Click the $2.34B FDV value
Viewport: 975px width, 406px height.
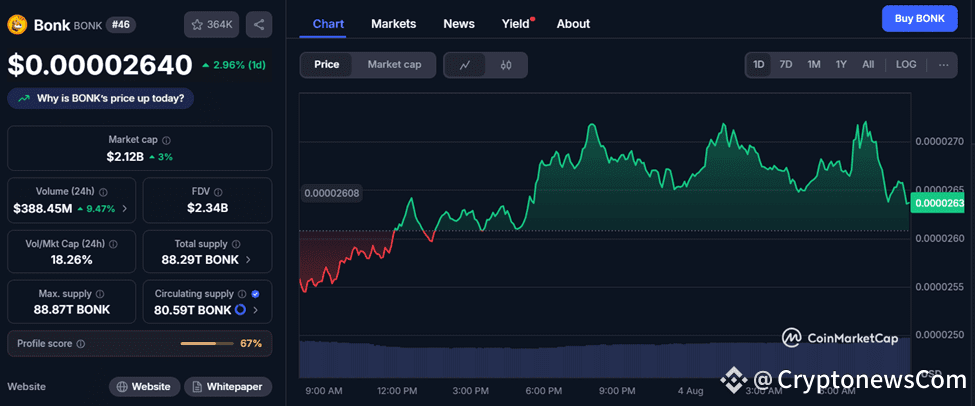pos(208,208)
